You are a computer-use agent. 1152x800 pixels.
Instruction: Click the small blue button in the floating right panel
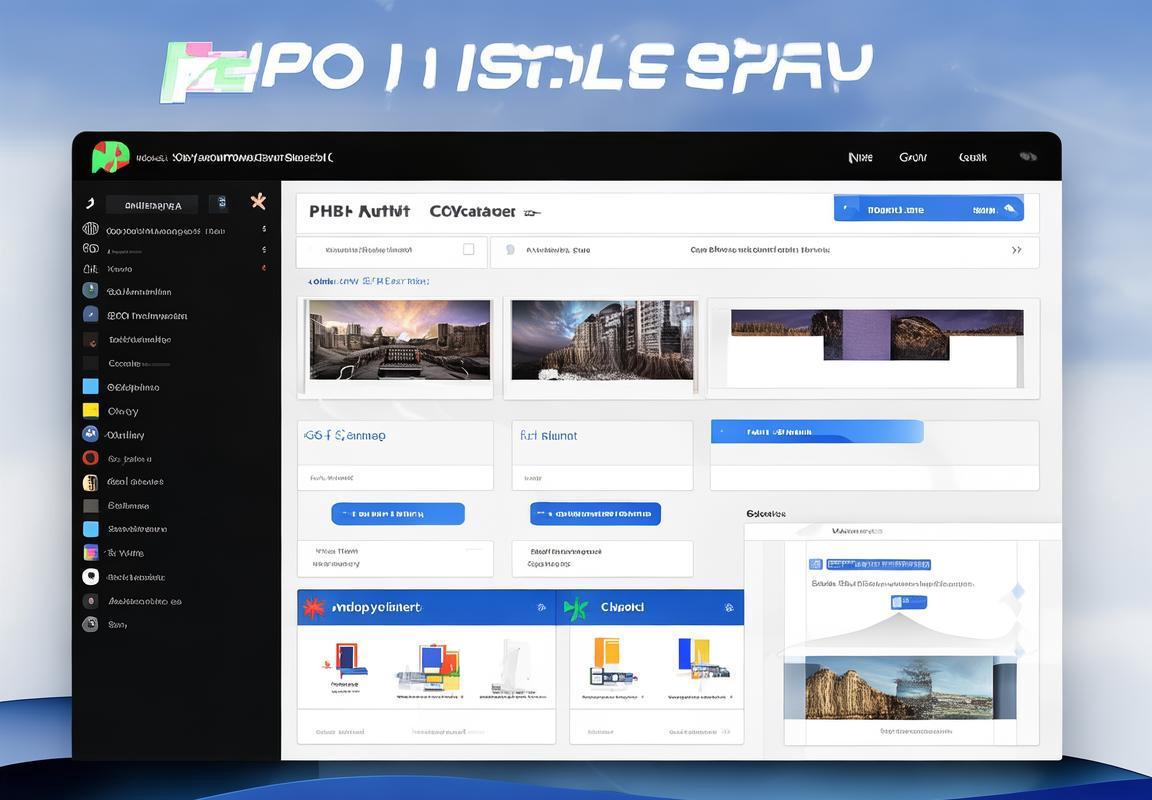908,602
